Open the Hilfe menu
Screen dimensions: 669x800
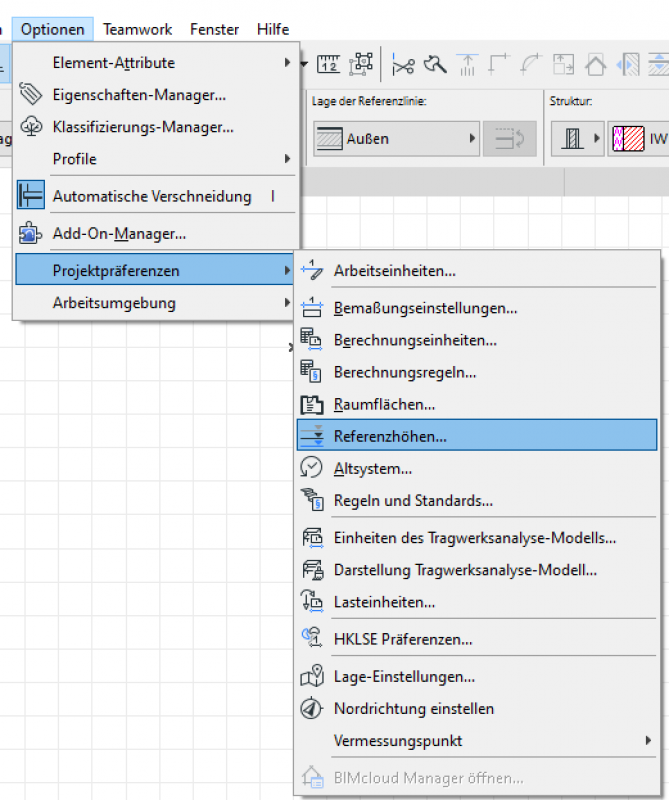pos(273,30)
